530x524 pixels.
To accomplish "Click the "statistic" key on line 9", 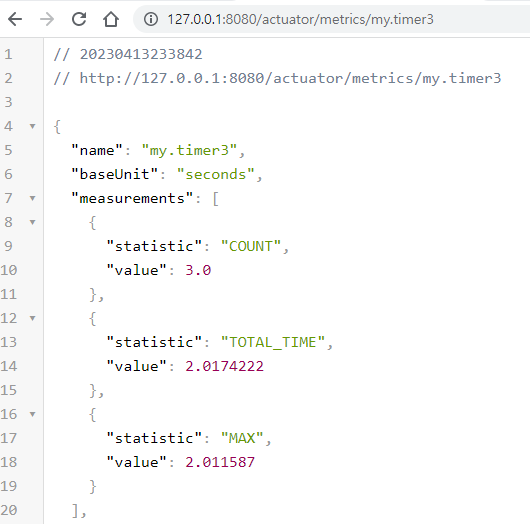I will tap(154, 246).
